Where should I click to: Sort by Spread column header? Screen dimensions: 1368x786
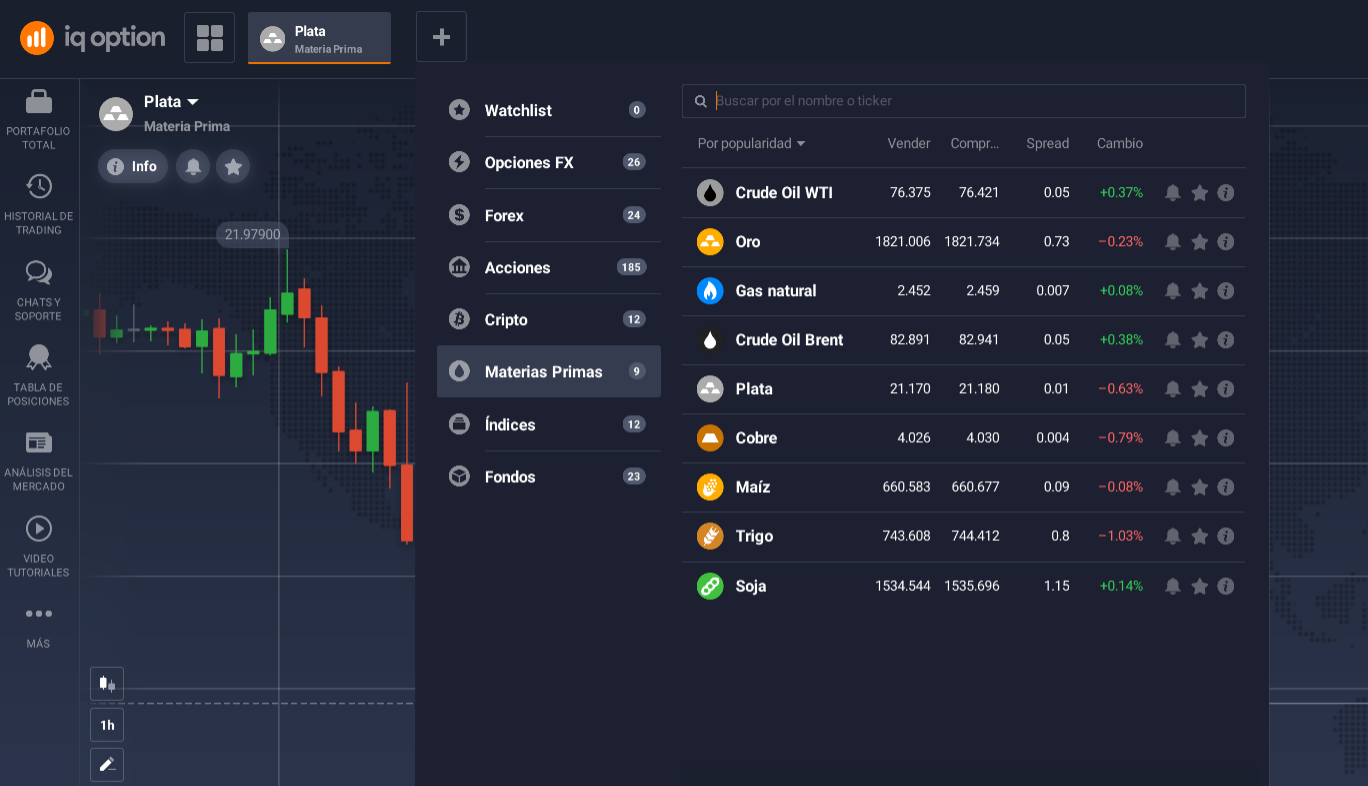[1047, 143]
